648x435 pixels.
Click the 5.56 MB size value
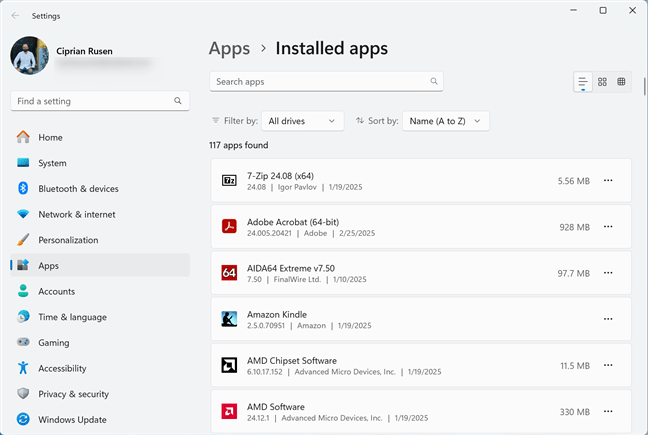574,181
